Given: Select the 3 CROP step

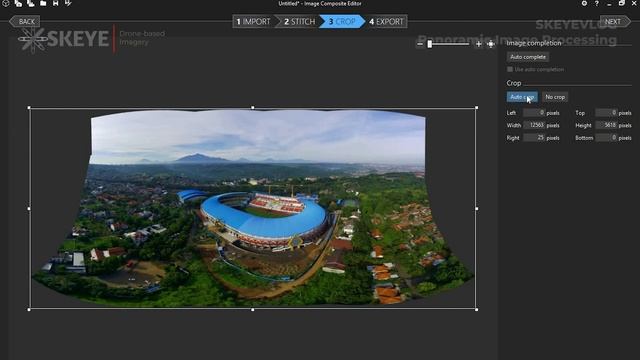Looking at the screenshot, I should point(342,22).
